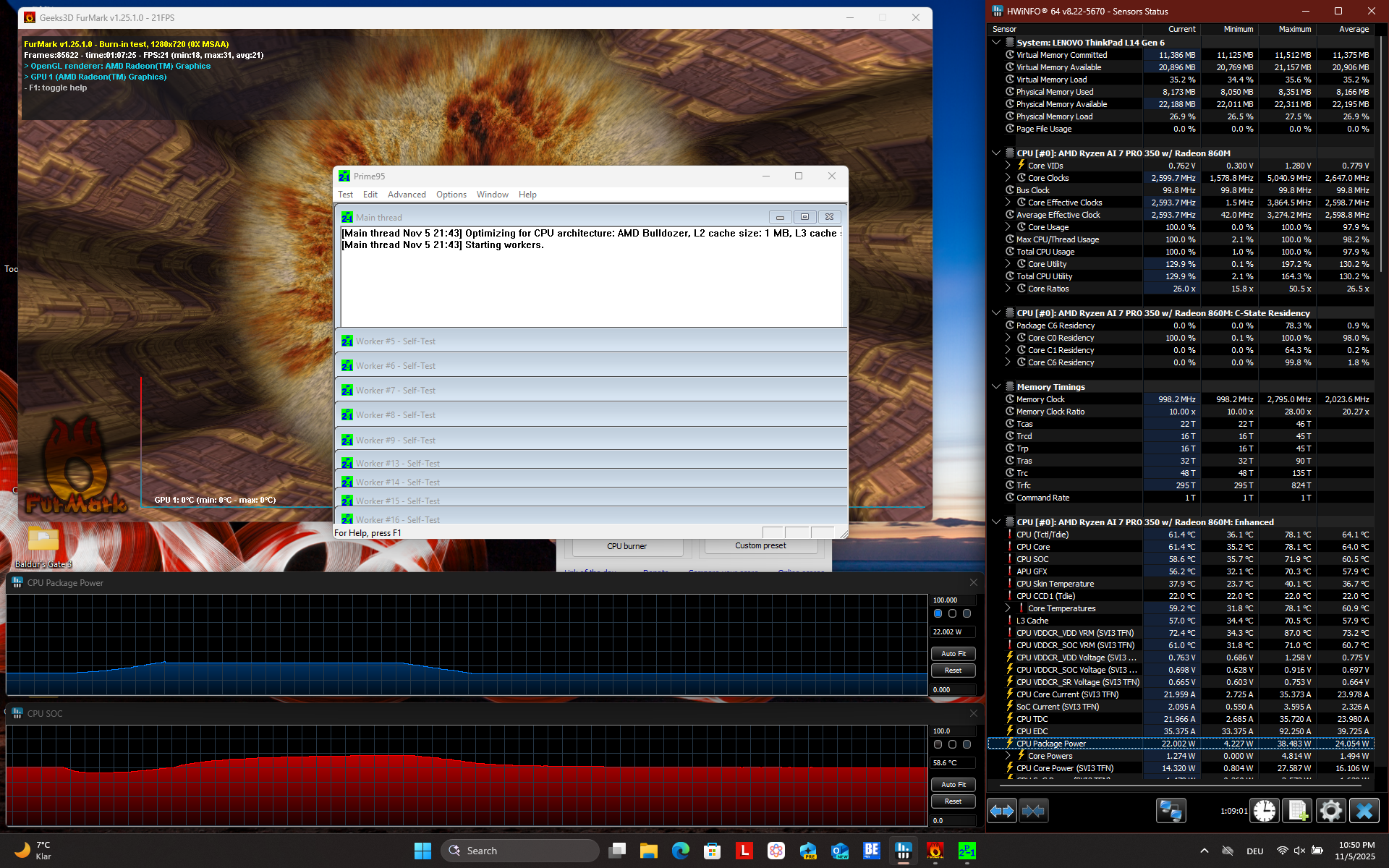The height and width of the screenshot is (868, 1389).
Task: Expand Core Clocks sensor row
Action: [x=1008, y=178]
